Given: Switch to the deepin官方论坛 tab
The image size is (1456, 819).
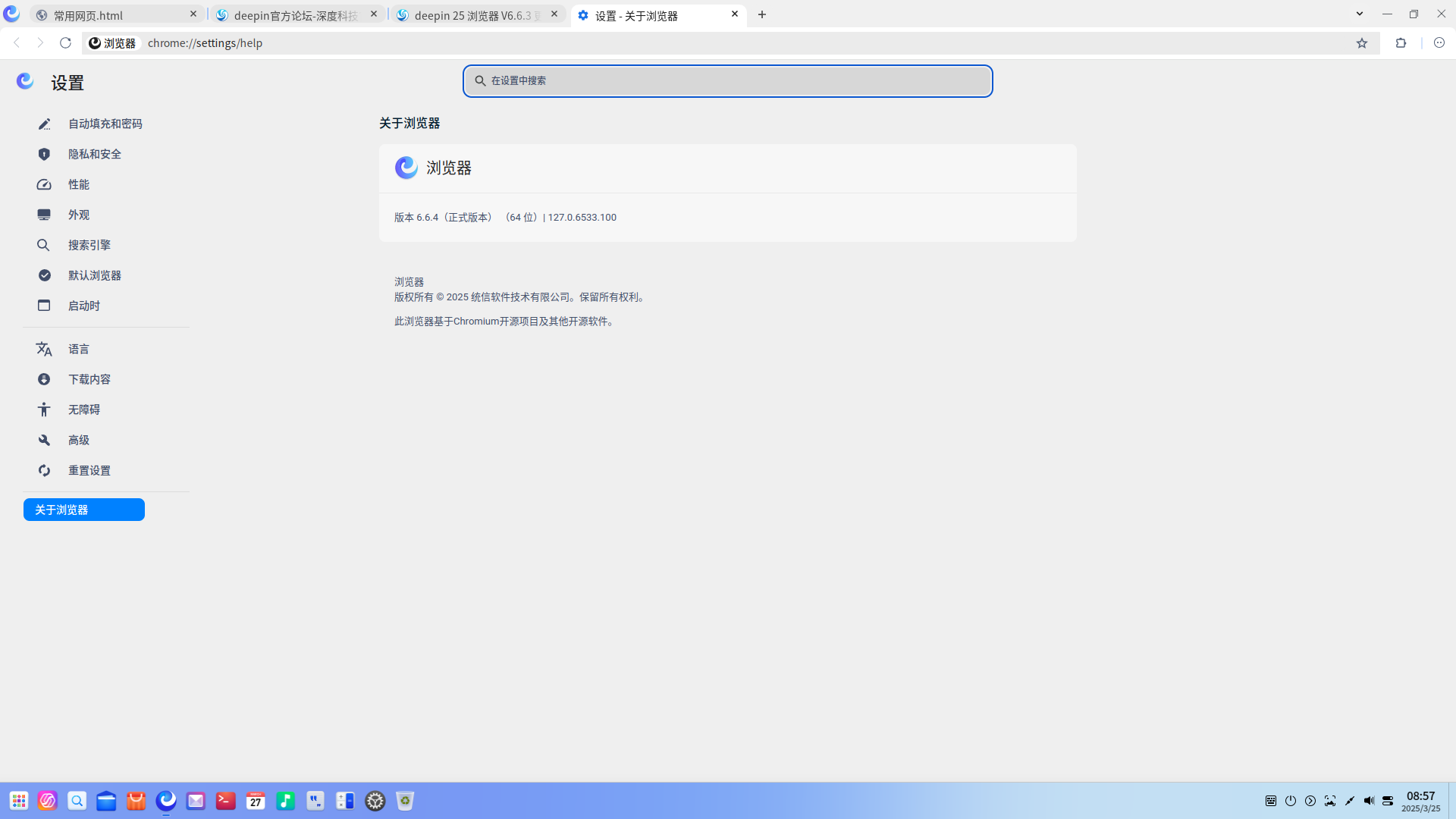Looking at the screenshot, I should pos(296,14).
